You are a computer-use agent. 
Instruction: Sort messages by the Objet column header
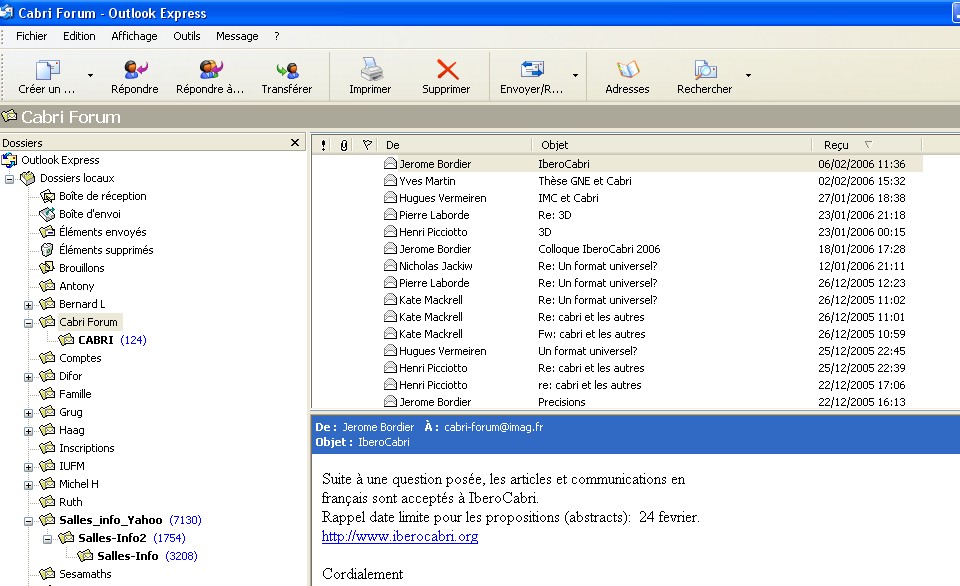672,145
